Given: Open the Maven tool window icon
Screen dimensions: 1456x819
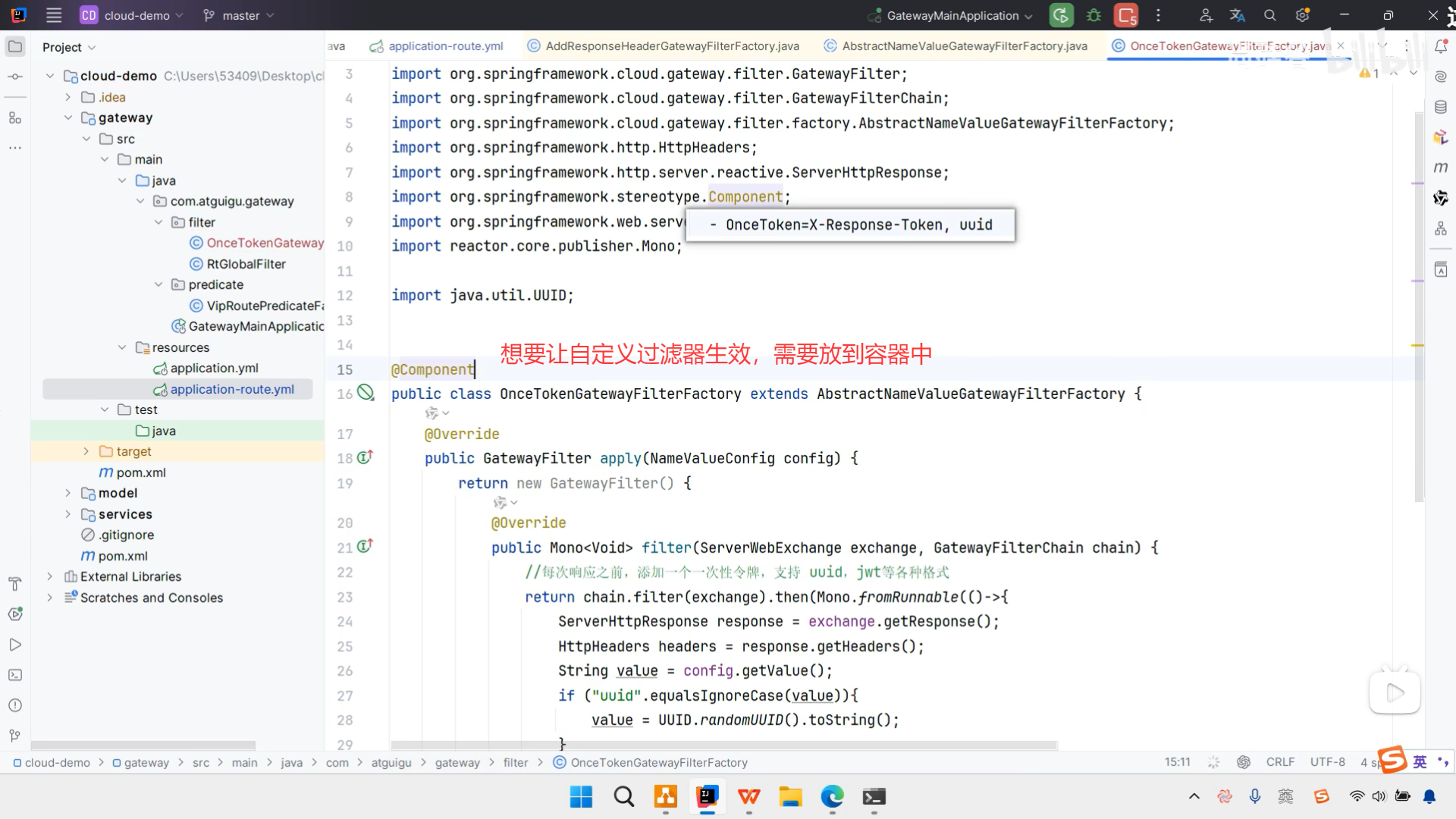Looking at the screenshot, I should [1441, 167].
